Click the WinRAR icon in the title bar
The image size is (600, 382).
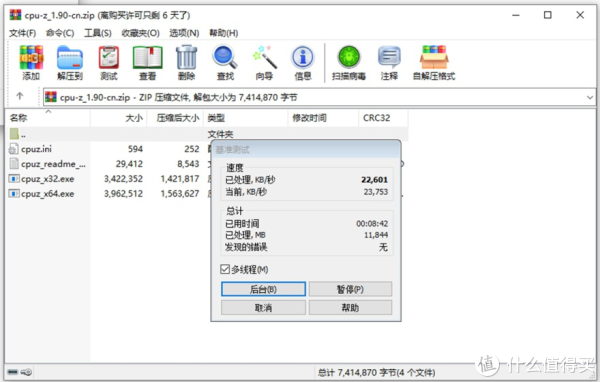pyautogui.click(x=15, y=15)
